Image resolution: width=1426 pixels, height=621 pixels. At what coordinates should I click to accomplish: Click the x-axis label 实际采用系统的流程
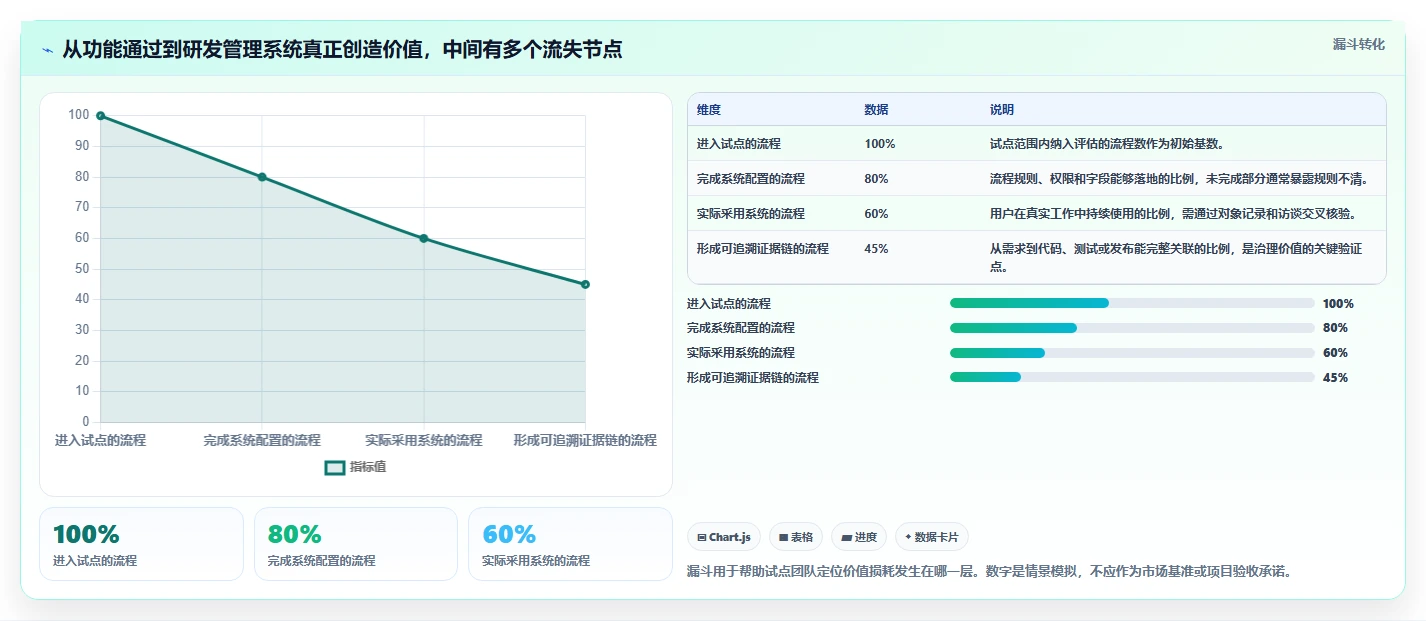(424, 440)
